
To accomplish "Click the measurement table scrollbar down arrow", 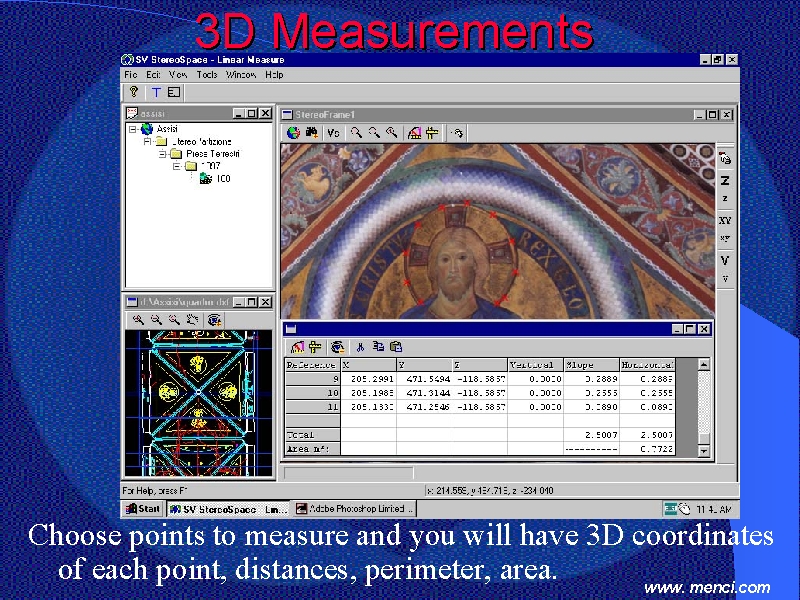I will point(704,451).
